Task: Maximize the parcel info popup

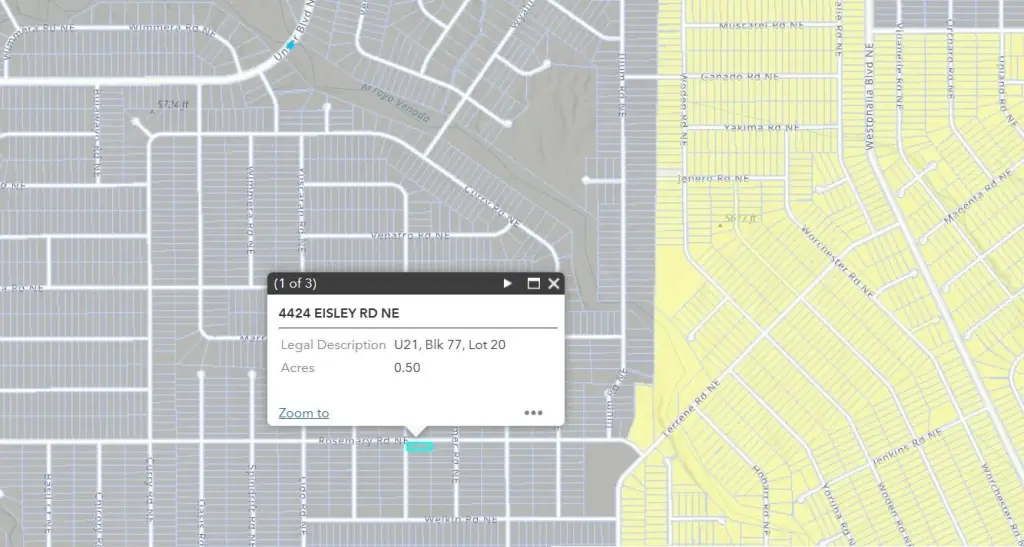Action: click(533, 284)
